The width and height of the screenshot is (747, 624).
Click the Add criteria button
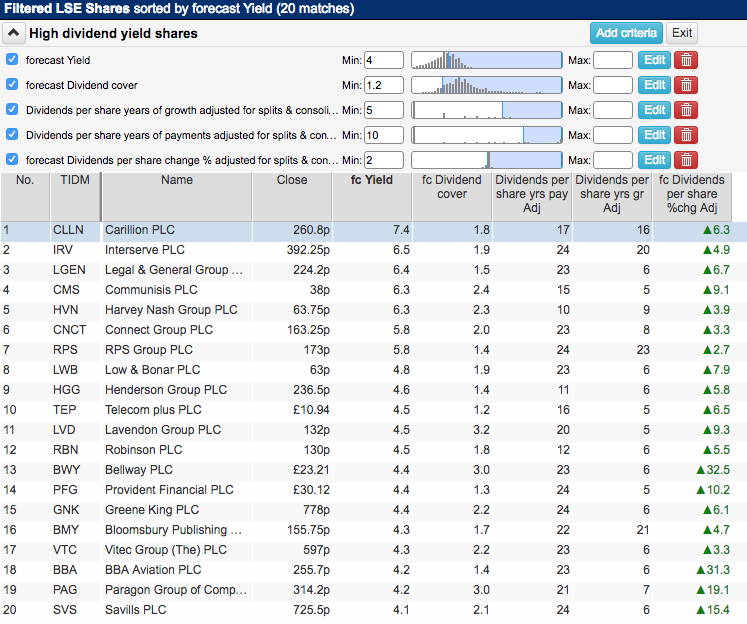626,33
